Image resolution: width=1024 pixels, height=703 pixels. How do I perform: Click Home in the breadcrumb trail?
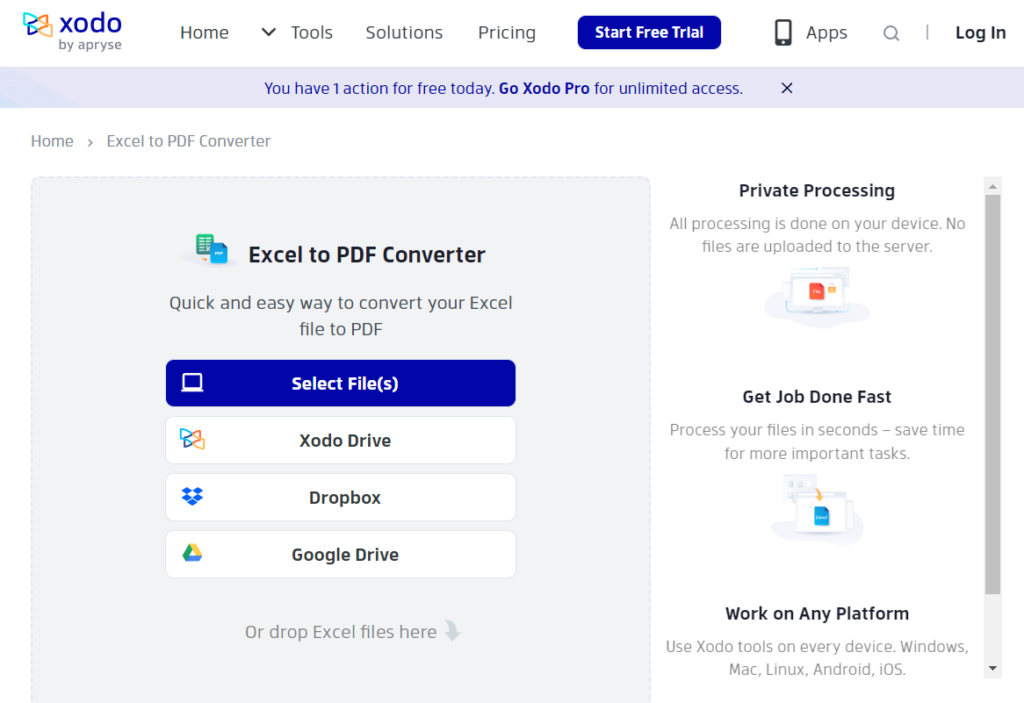tap(52, 141)
